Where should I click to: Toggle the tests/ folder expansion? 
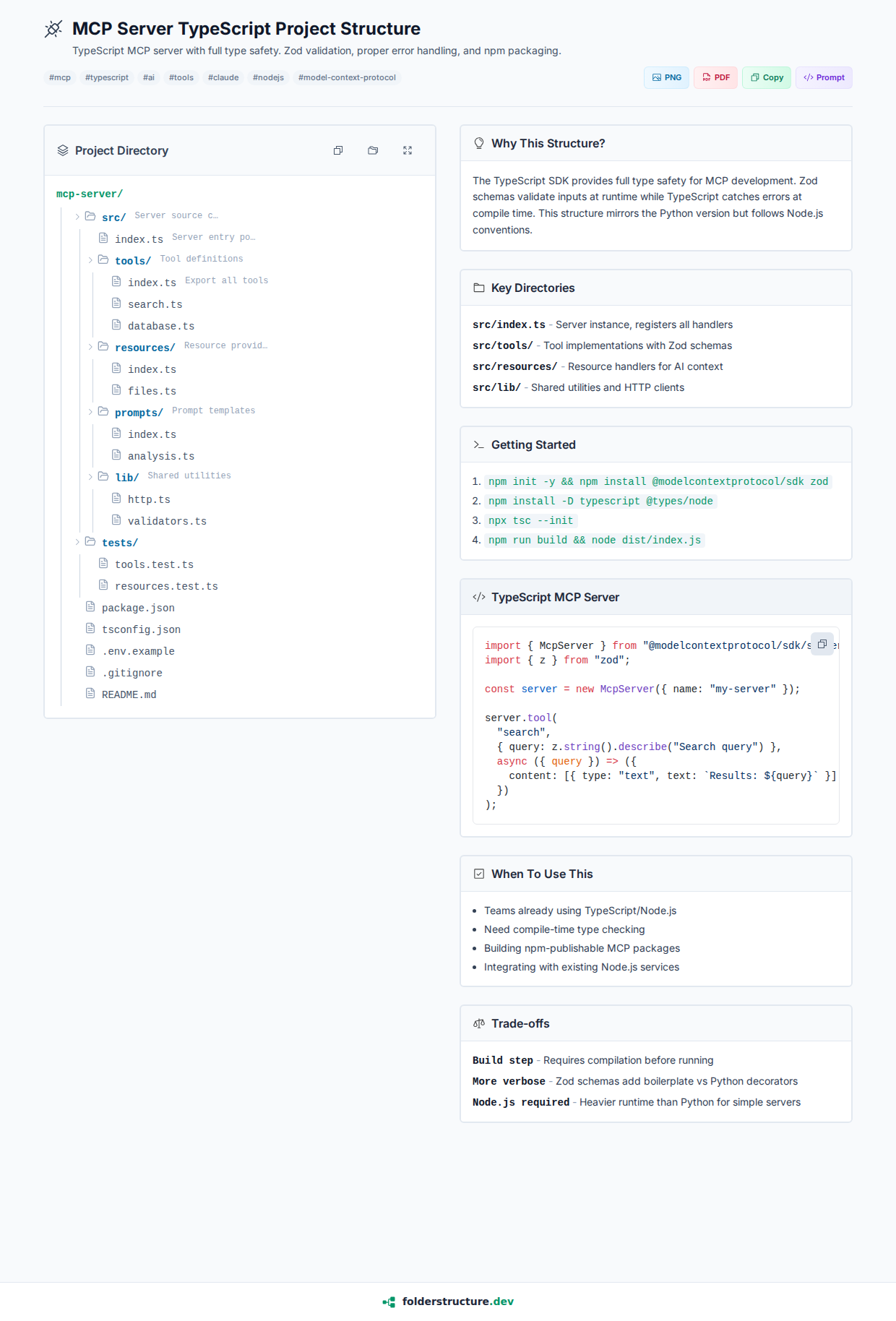(78, 542)
